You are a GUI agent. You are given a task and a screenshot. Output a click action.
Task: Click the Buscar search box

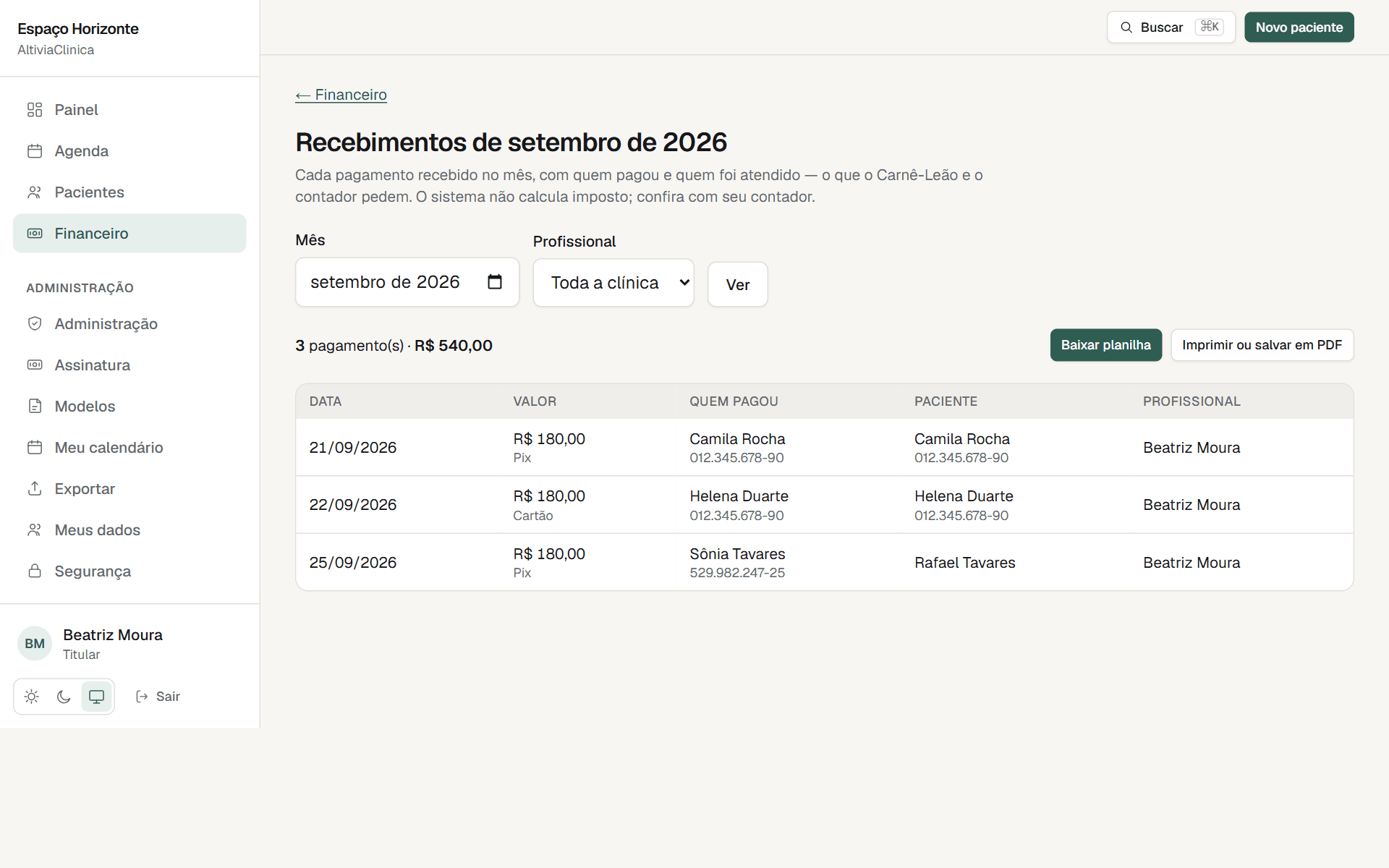click(x=1171, y=27)
